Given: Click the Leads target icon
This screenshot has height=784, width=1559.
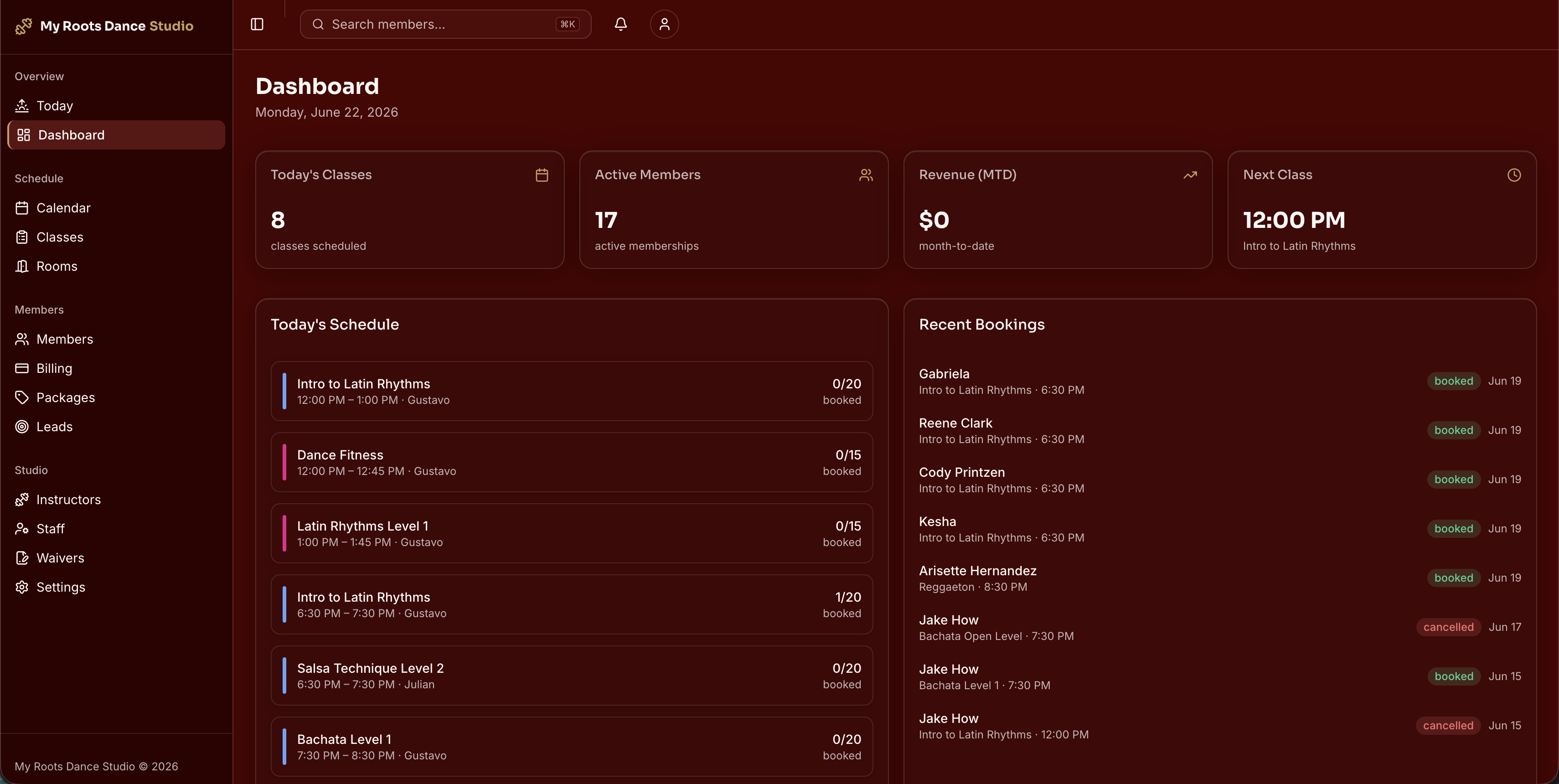Looking at the screenshot, I should tap(22, 427).
